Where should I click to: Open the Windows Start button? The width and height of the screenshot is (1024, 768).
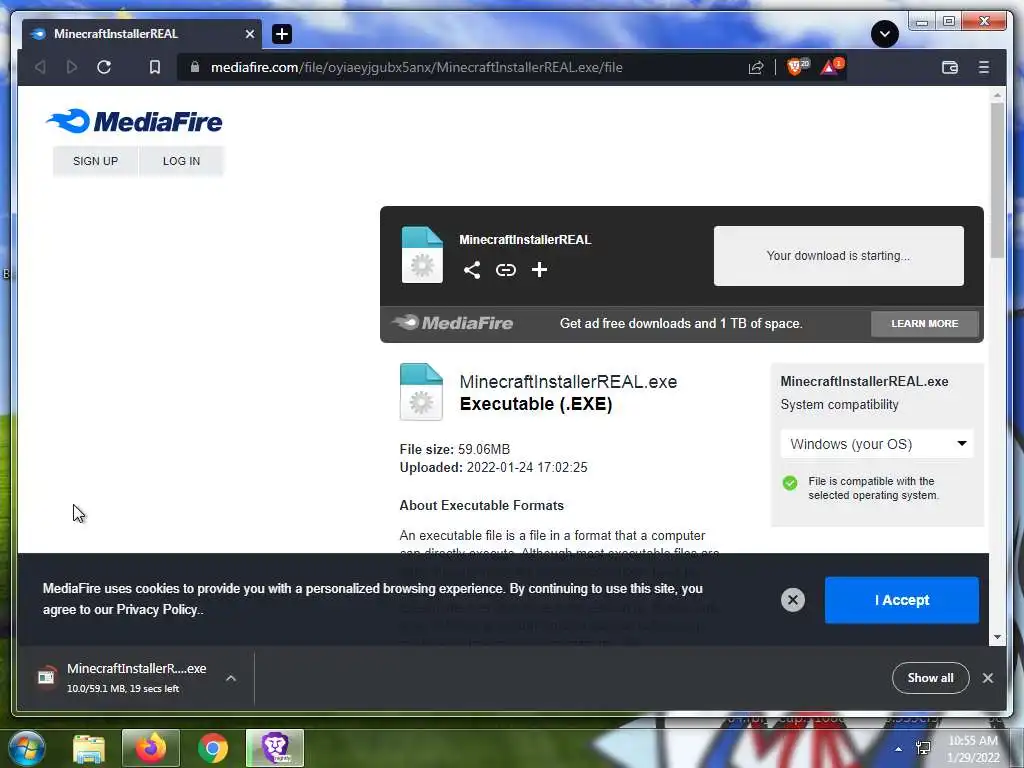tap(26, 748)
